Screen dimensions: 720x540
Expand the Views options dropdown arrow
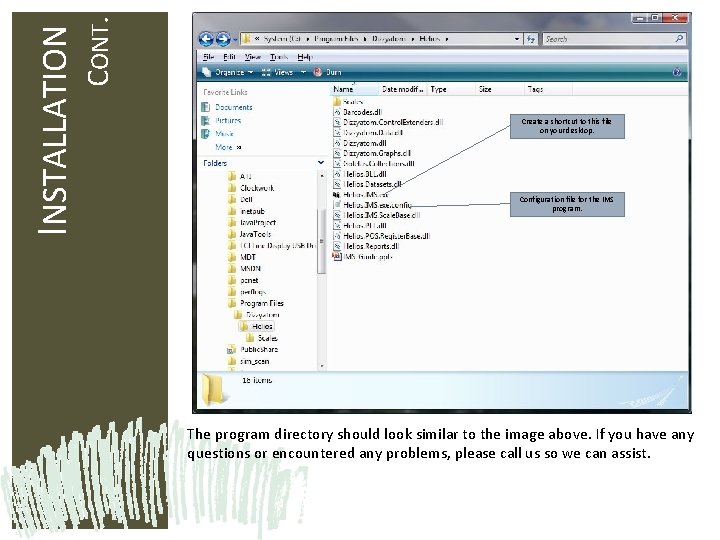point(303,72)
